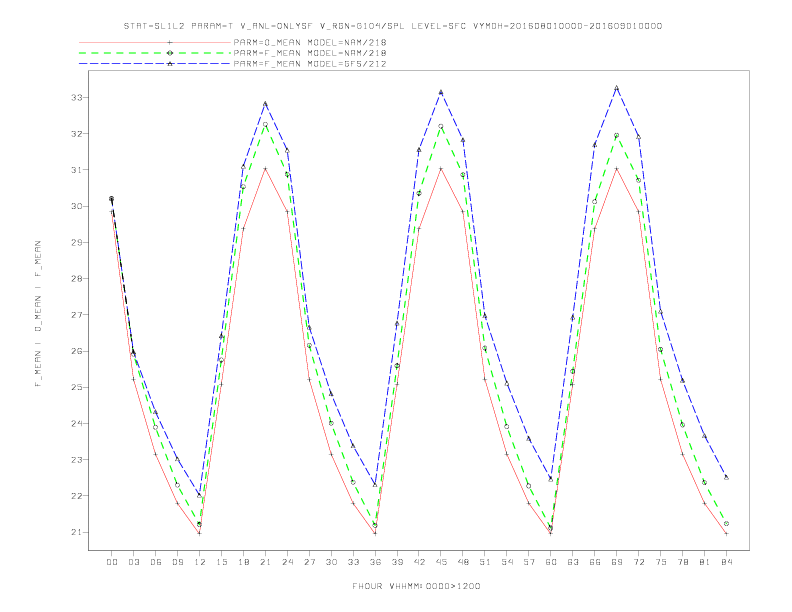
Task: Select legend entry PARM=O_MEAN MODEL=NAM/218
Action: click(310, 42)
